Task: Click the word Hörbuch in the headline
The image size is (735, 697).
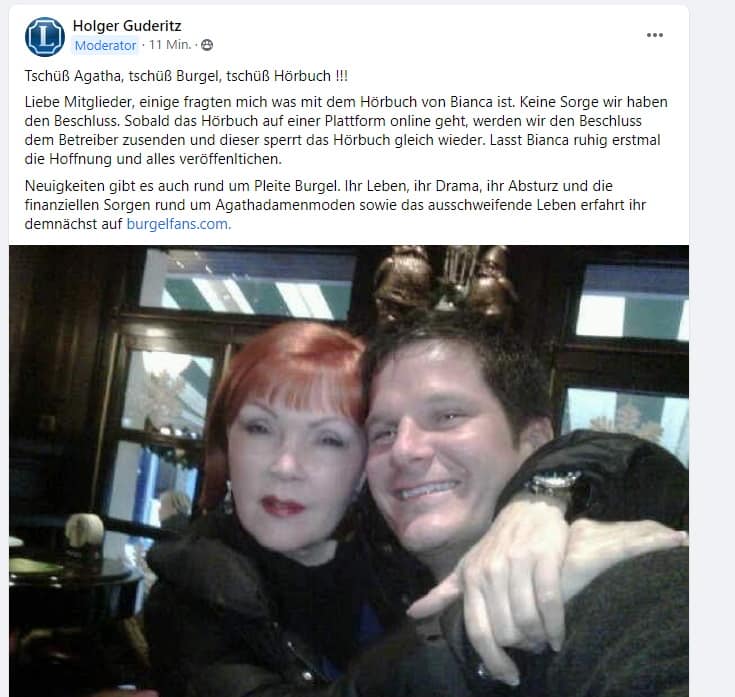Action: pyautogui.click(x=302, y=76)
